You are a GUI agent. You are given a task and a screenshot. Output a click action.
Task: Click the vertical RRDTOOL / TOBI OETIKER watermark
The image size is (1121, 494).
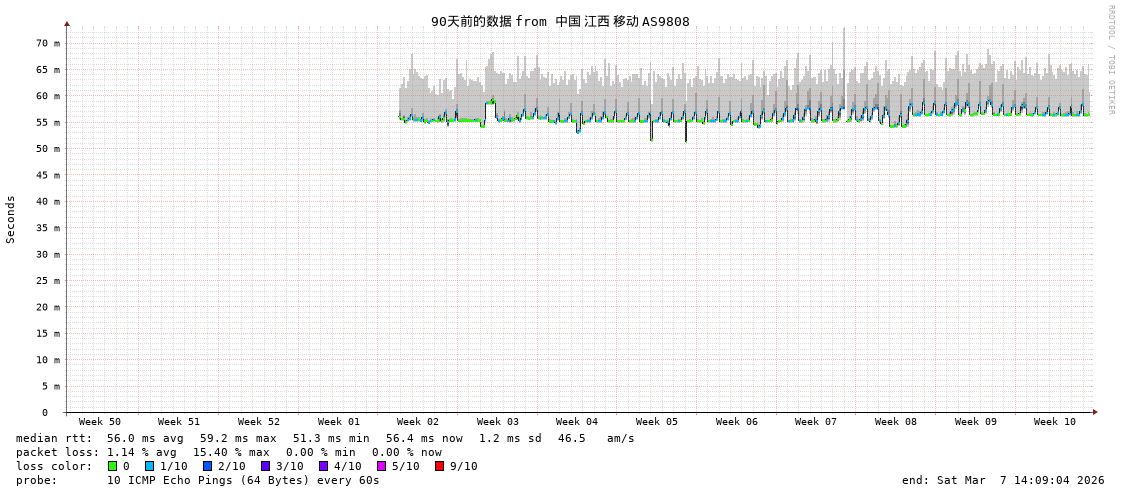[x=1110, y=59]
